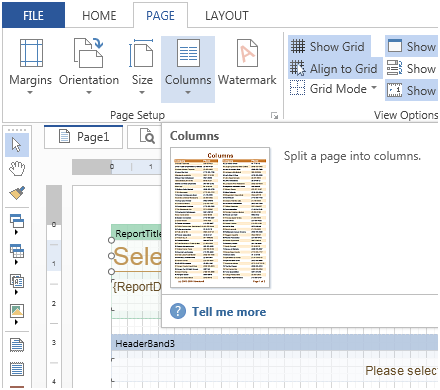Viewport: 440px width, 390px height.
Task: Select the arrow pointer tool
Action: (17, 145)
